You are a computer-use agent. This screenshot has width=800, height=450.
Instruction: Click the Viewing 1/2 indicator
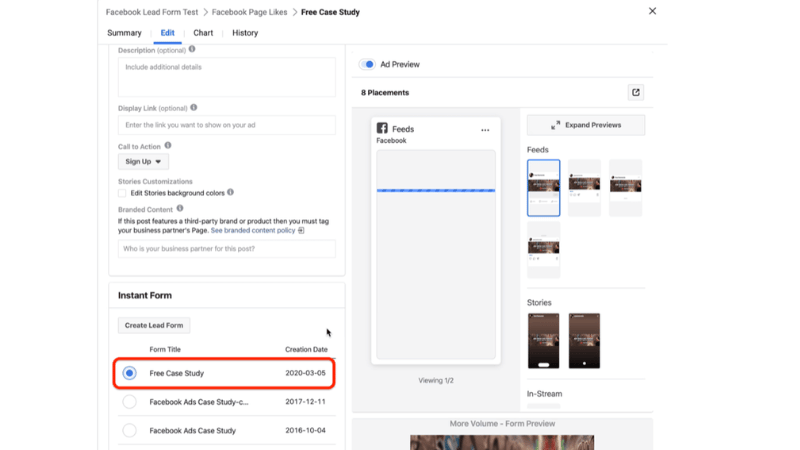pos(436,381)
